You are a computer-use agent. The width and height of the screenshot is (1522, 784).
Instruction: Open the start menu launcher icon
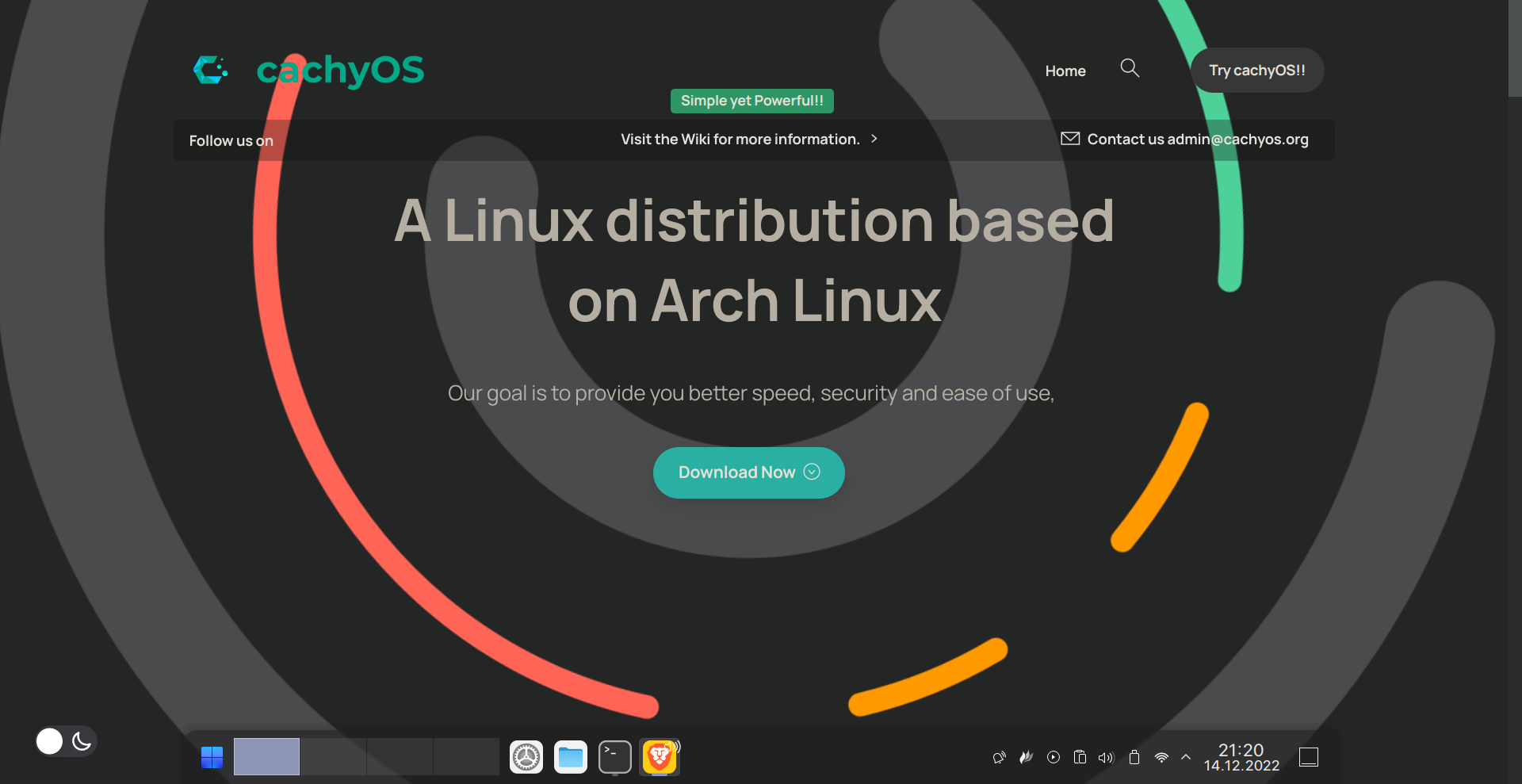click(212, 757)
